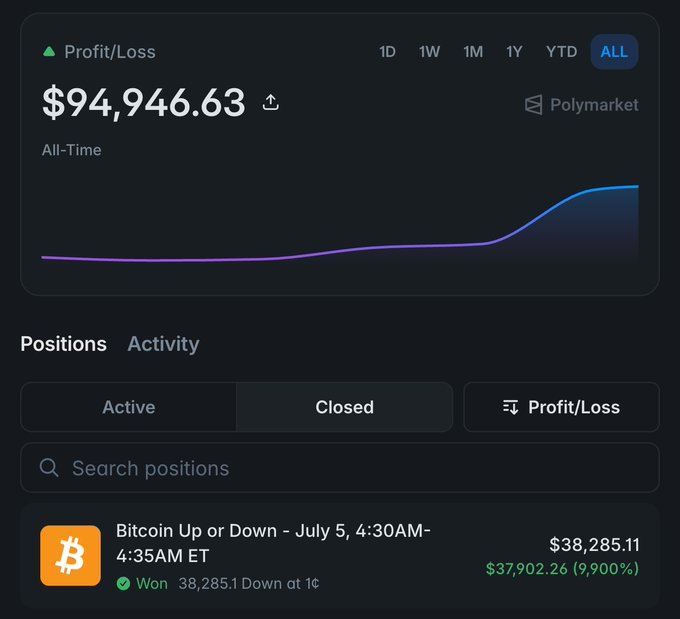
Task: Select the YTD time range
Action: click(x=562, y=52)
